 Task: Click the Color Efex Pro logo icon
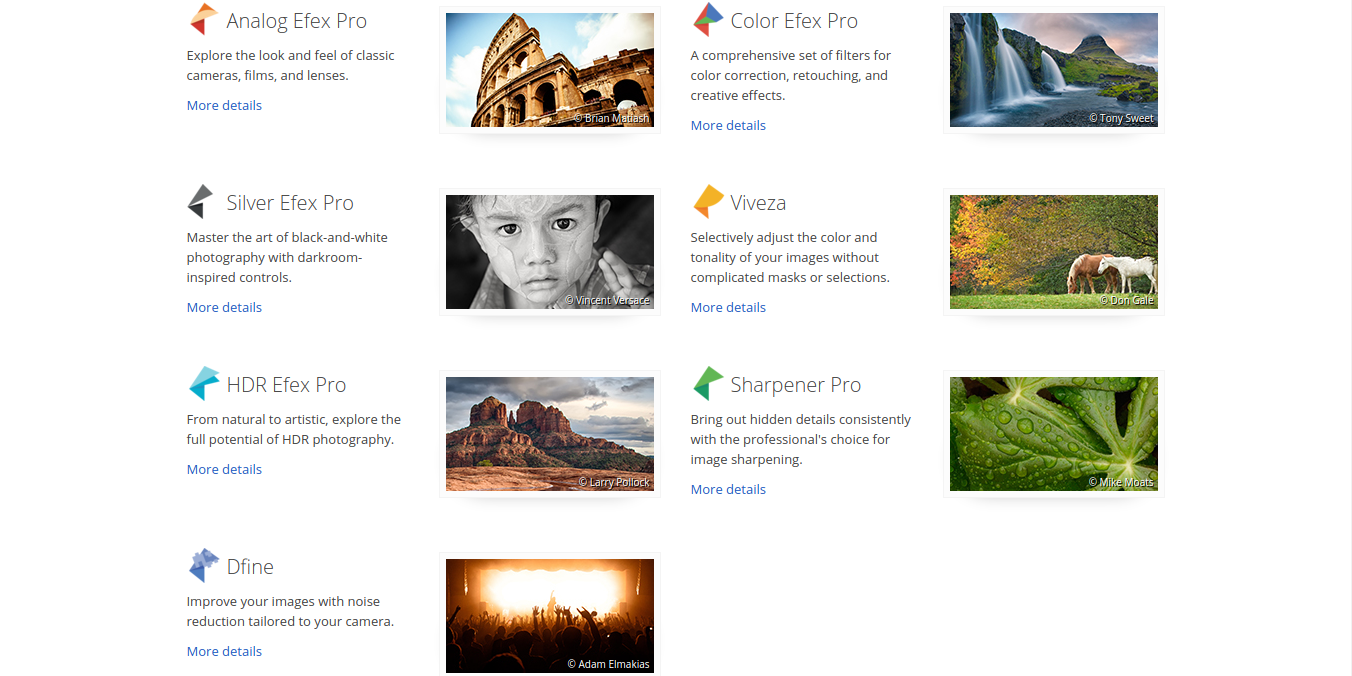click(x=707, y=20)
